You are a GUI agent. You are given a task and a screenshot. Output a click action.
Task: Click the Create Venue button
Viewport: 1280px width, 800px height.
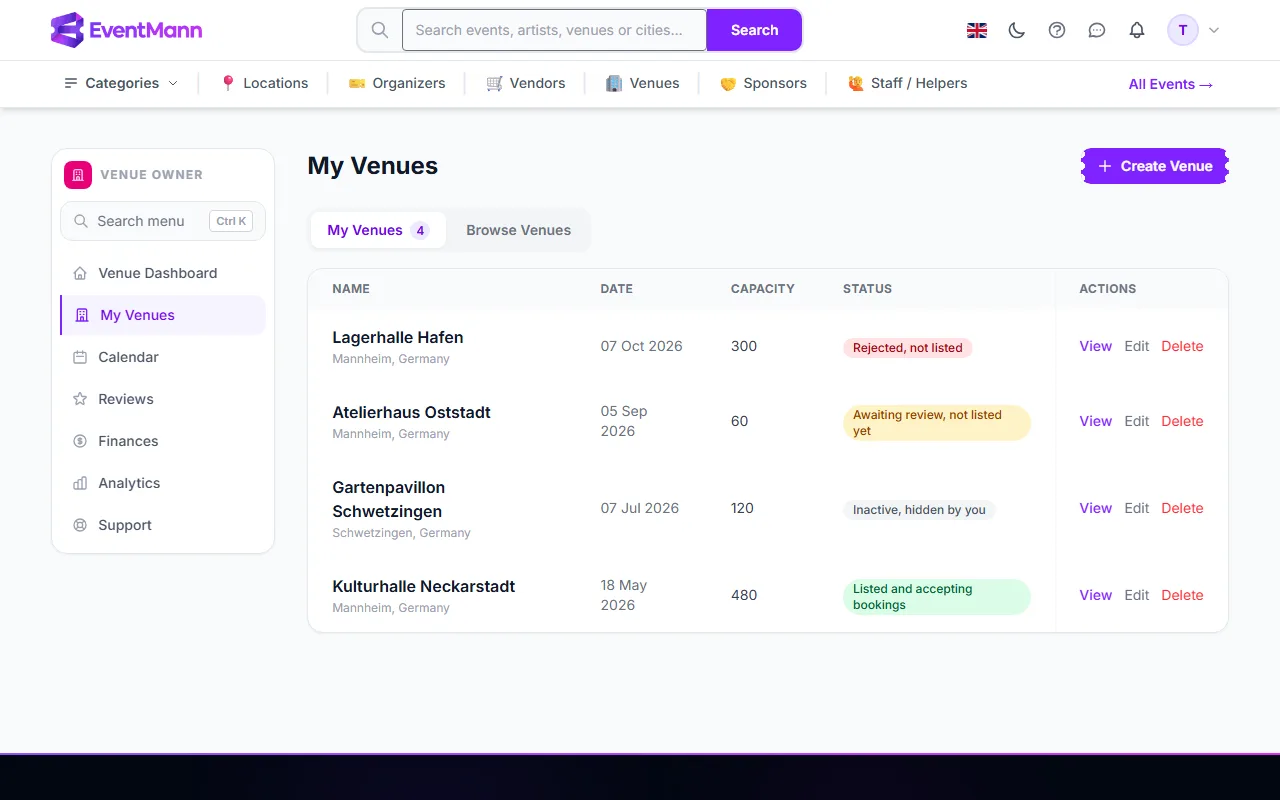coord(1155,166)
